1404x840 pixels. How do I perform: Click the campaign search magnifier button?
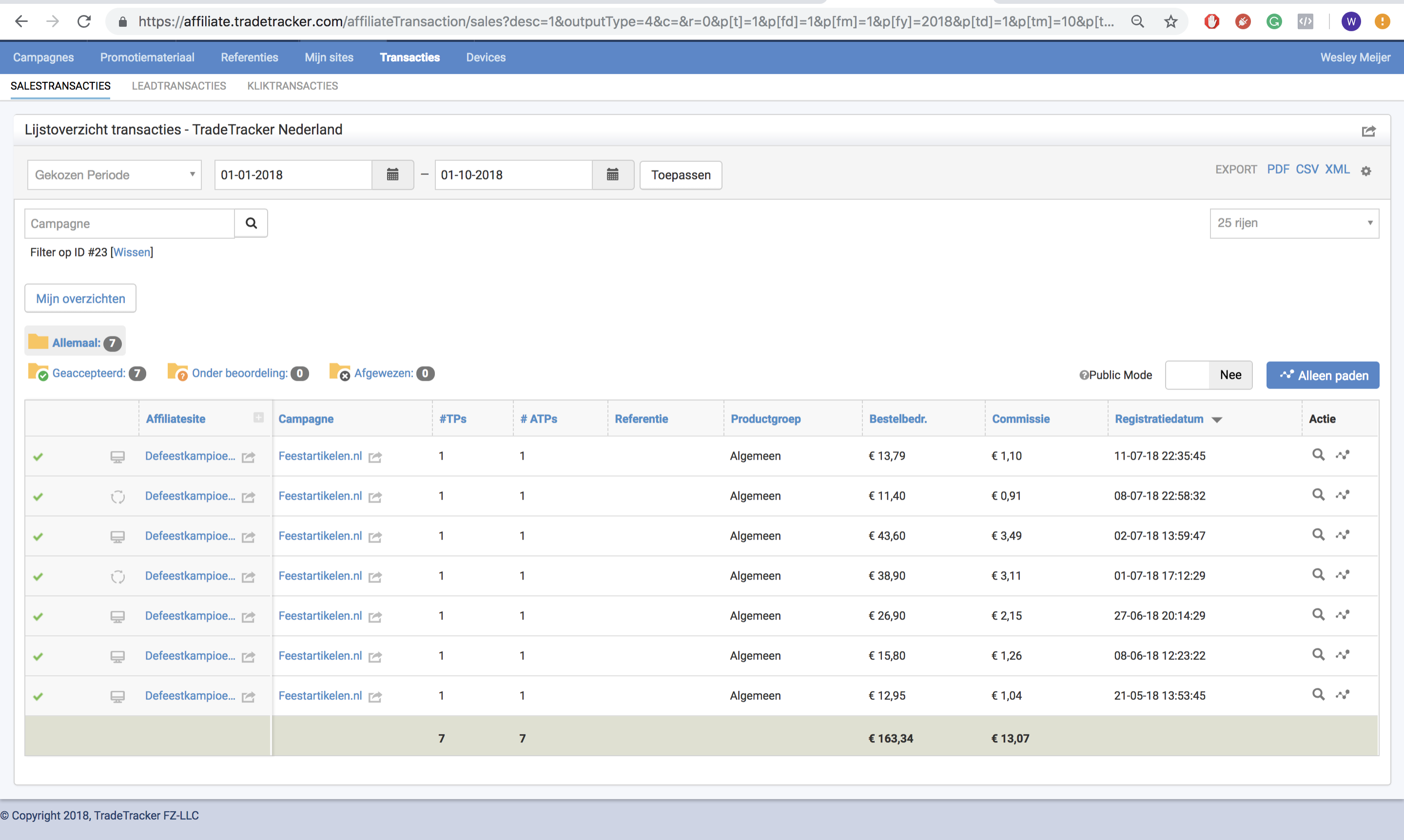coord(251,223)
